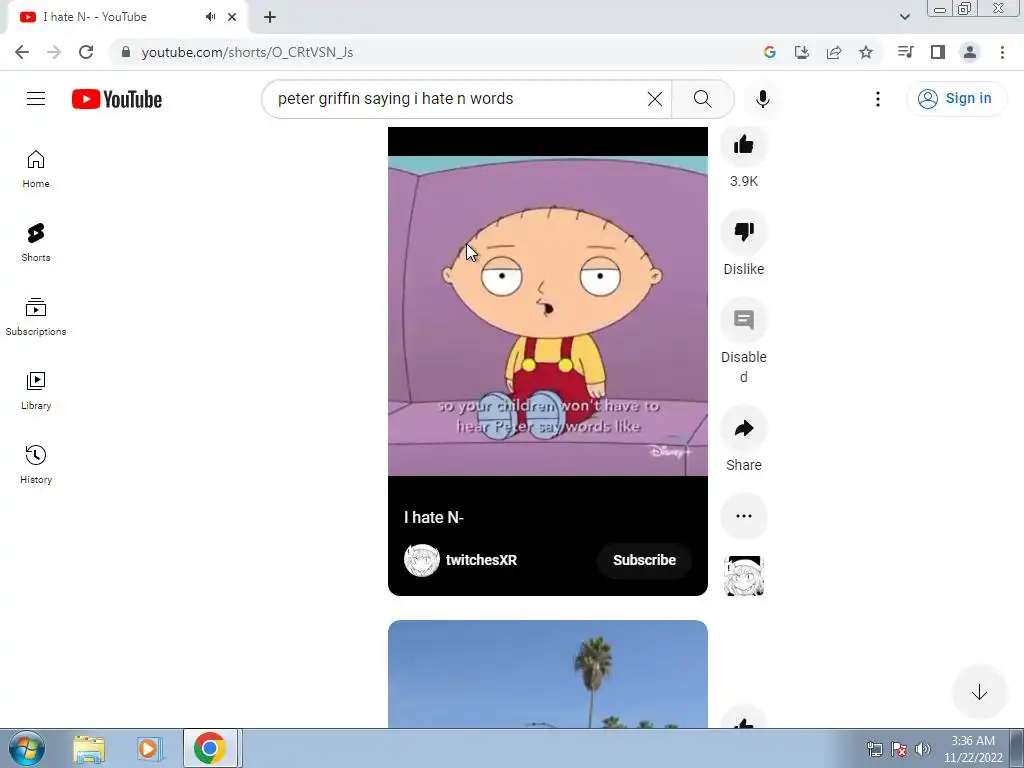The image size is (1024, 768).
Task: Open Chrome profile avatar menu
Action: click(969, 52)
